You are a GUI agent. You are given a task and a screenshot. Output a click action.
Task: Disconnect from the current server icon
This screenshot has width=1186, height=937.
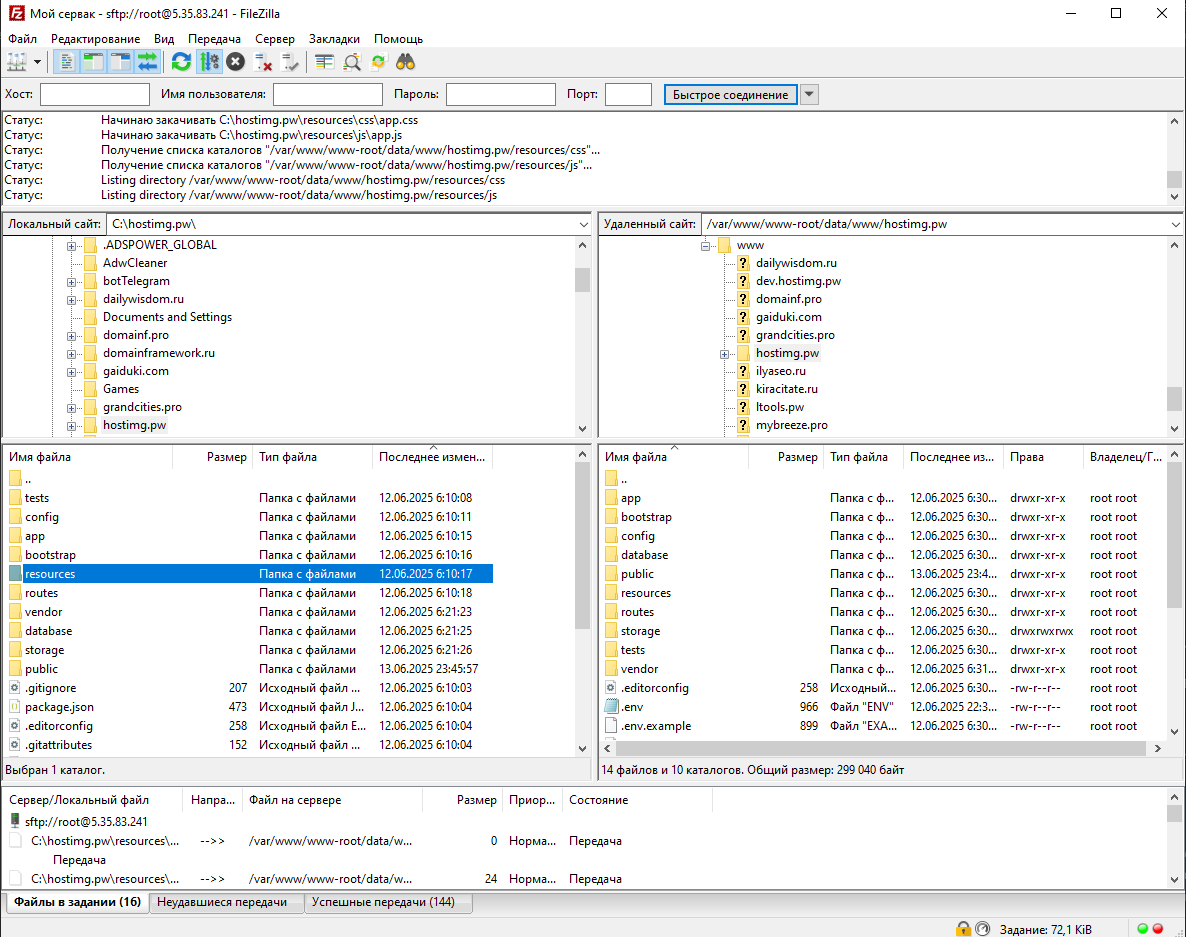[263, 62]
